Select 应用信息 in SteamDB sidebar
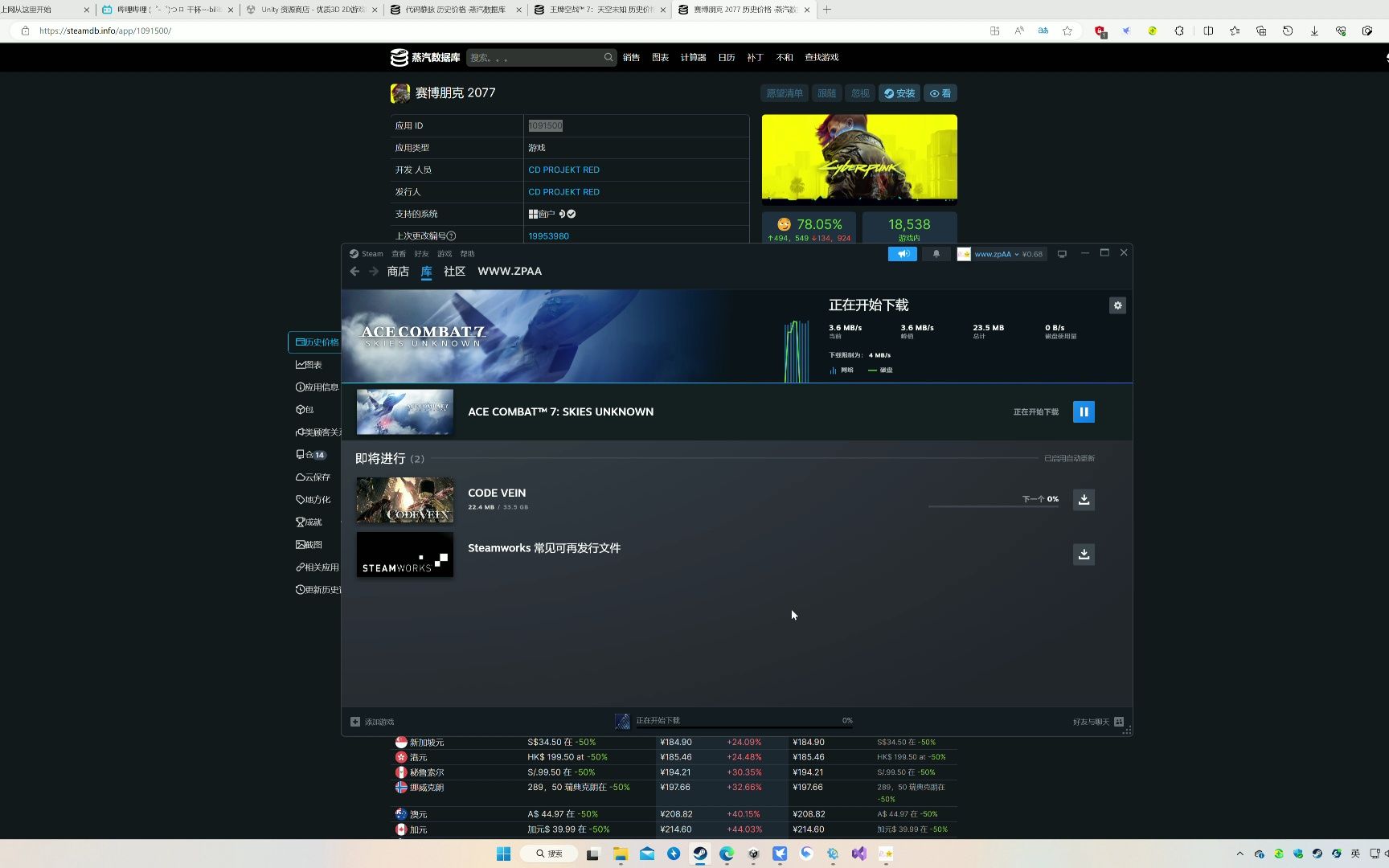This screenshot has width=1389, height=868. (x=317, y=387)
